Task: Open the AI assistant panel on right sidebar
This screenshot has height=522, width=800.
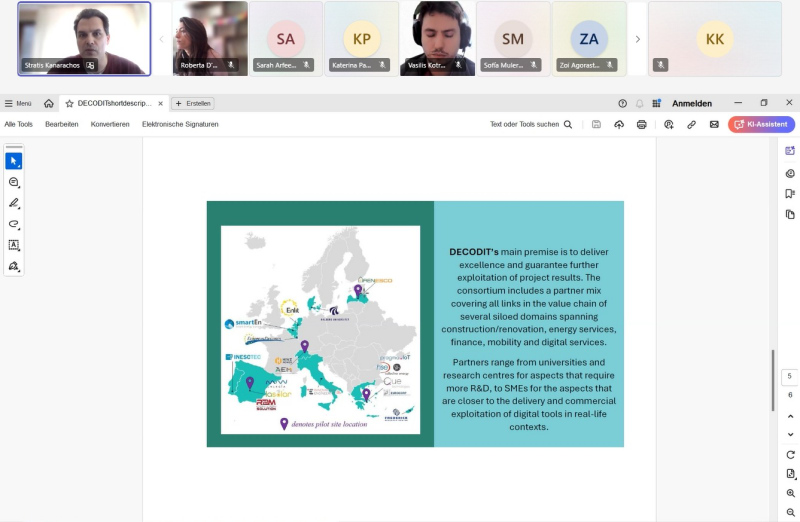Action: (790, 151)
